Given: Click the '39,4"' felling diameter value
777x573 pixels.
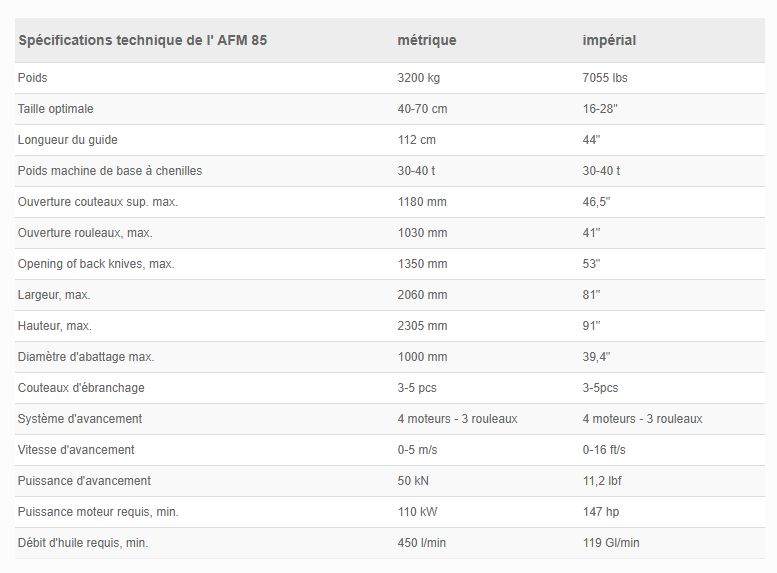Looking at the screenshot, I should click(597, 357).
